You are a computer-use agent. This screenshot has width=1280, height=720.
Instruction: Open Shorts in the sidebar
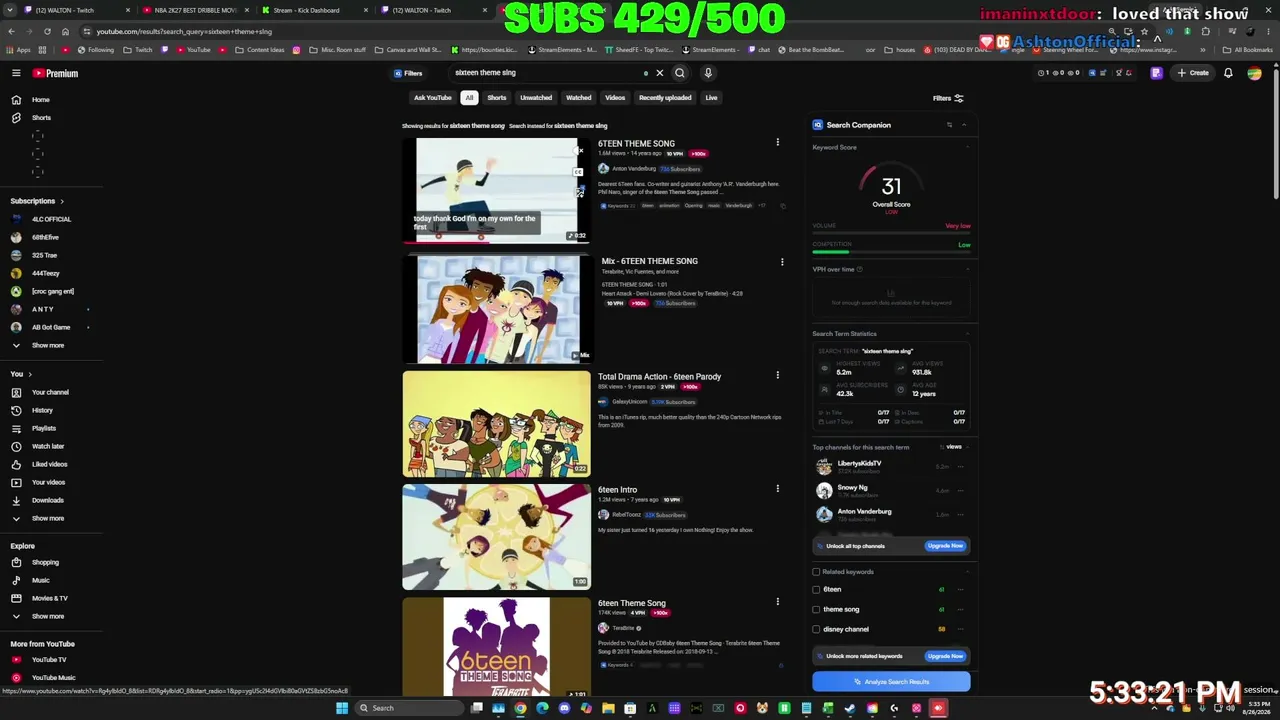pyautogui.click(x=41, y=118)
